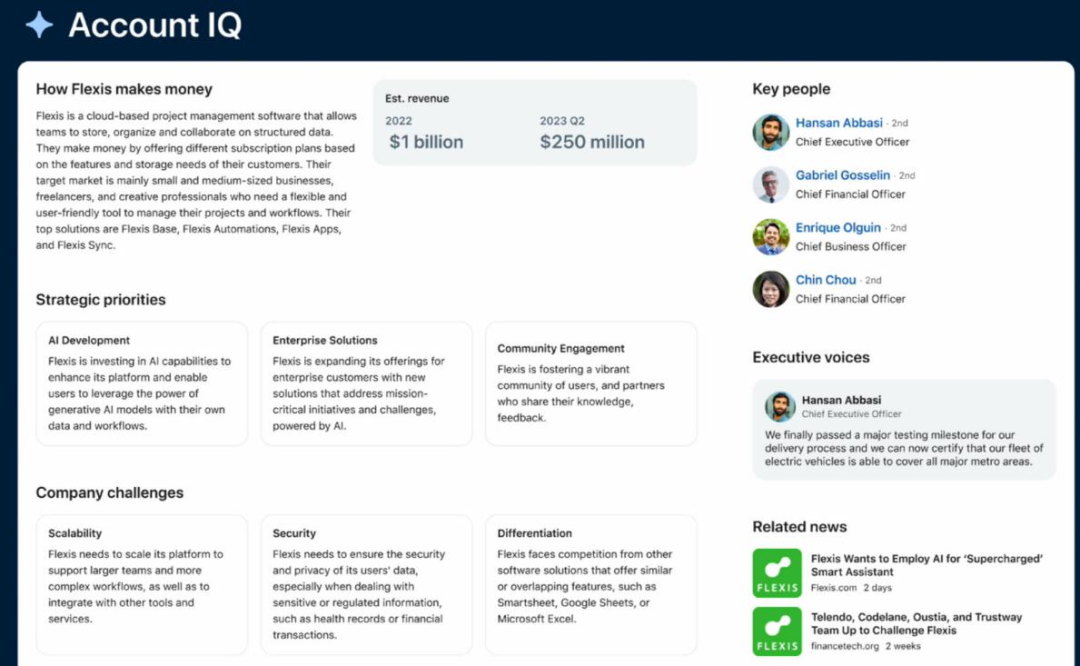Image resolution: width=1080 pixels, height=666 pixels.
Task: Click the 'How Flexis makes money' heading
Action: pos(124,89)
